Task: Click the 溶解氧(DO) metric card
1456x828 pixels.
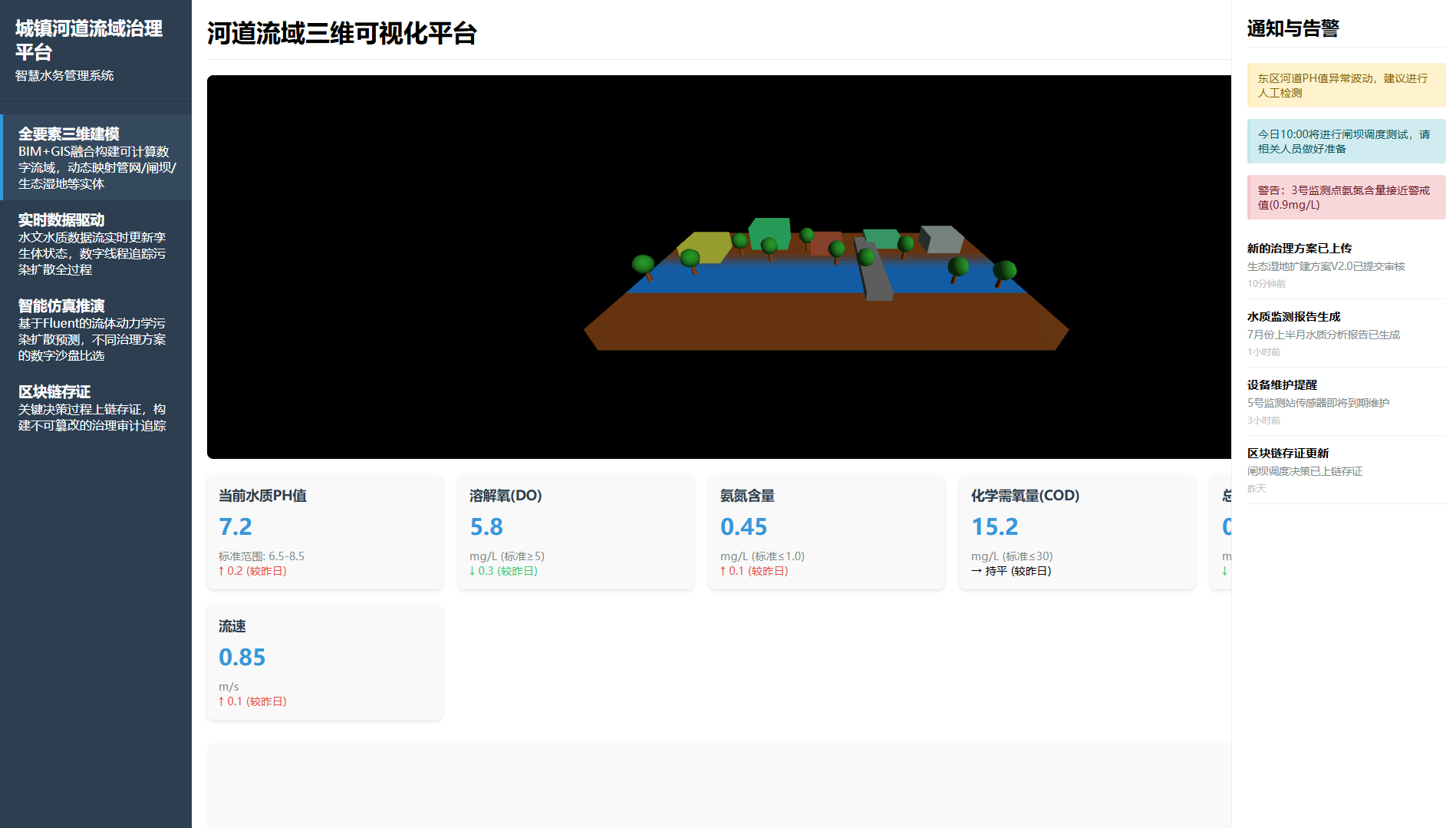Action: point(575,532)
